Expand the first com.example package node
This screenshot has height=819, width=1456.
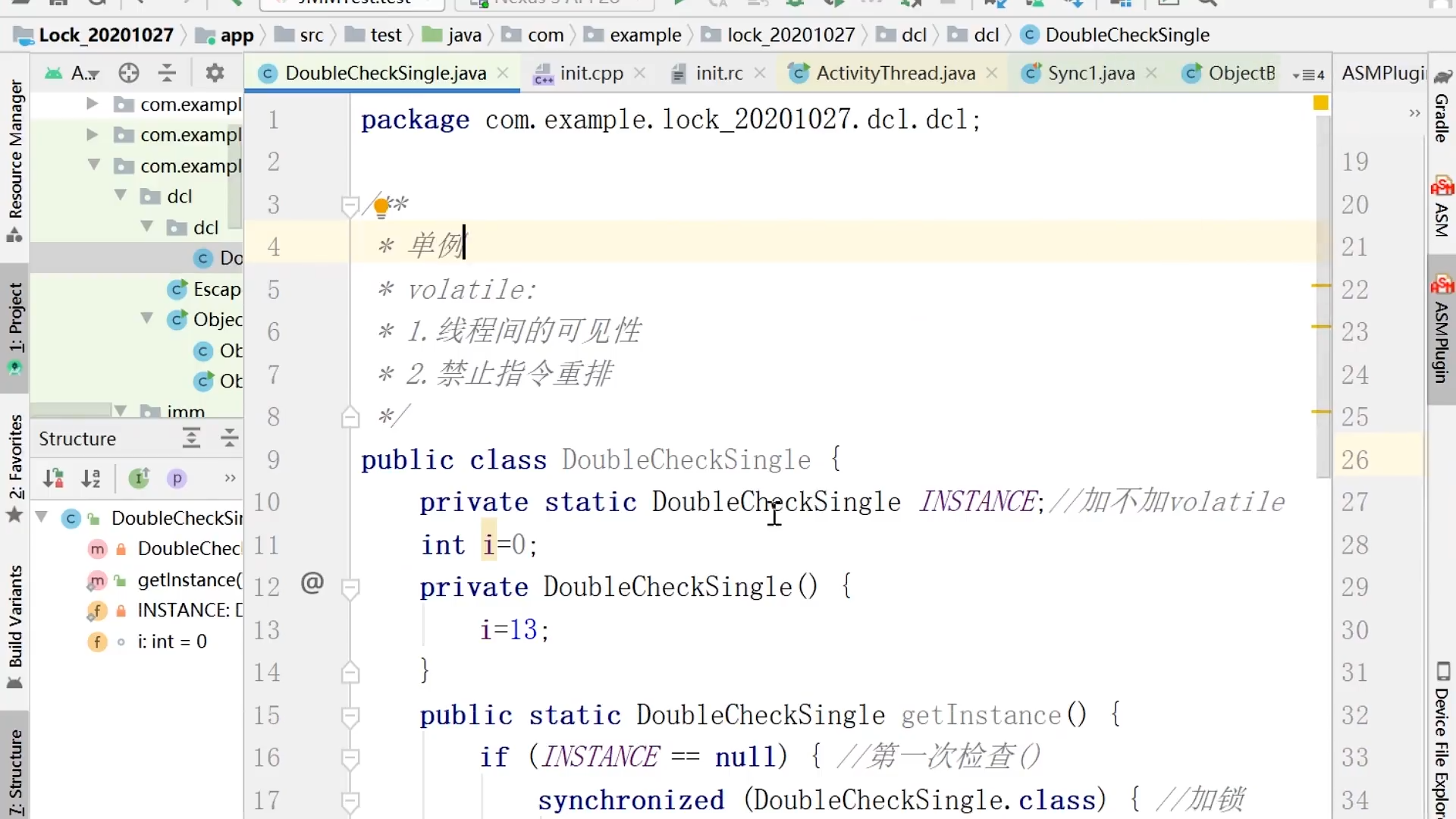(93, 104)
